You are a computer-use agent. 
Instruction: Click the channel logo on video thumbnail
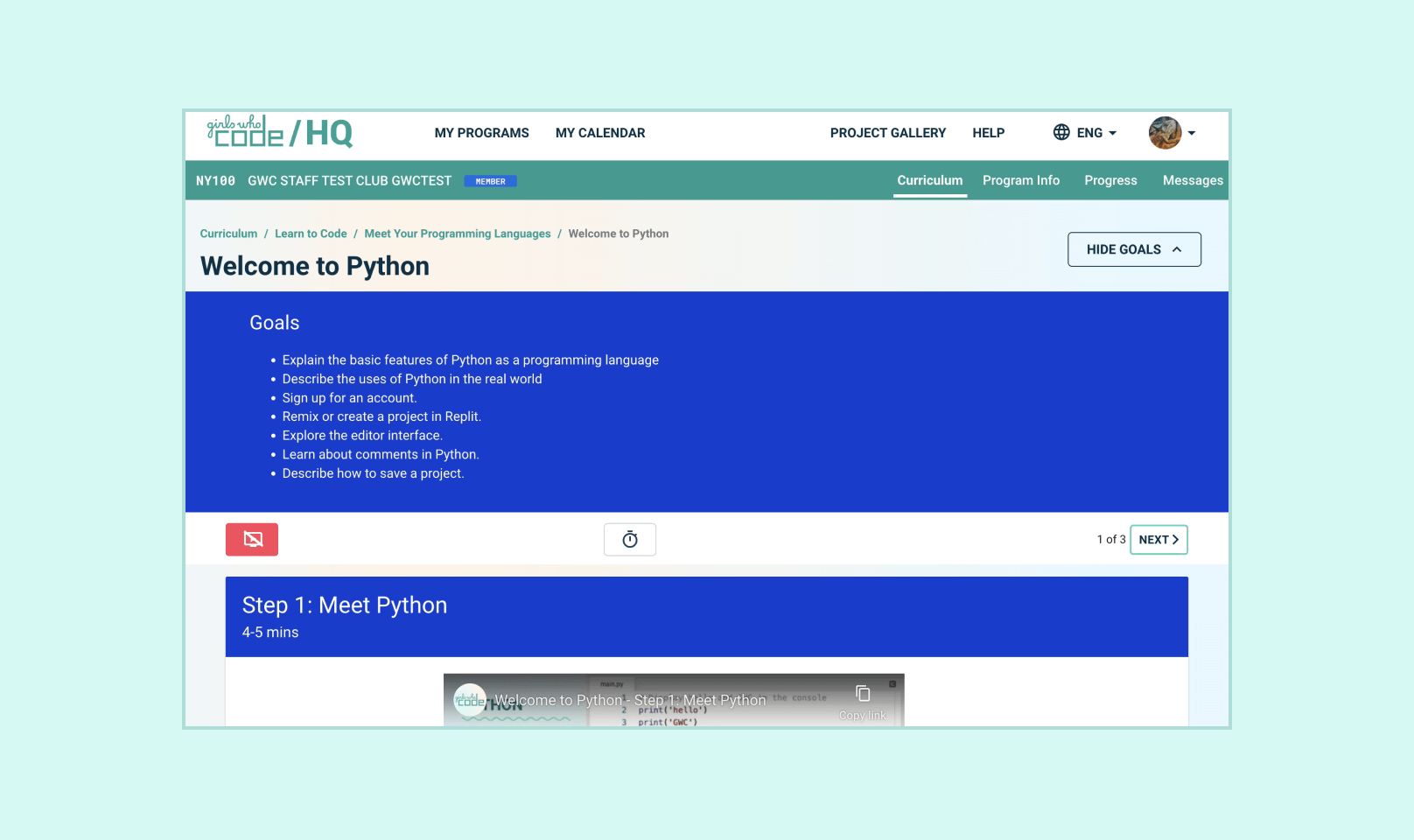[470, 700]
